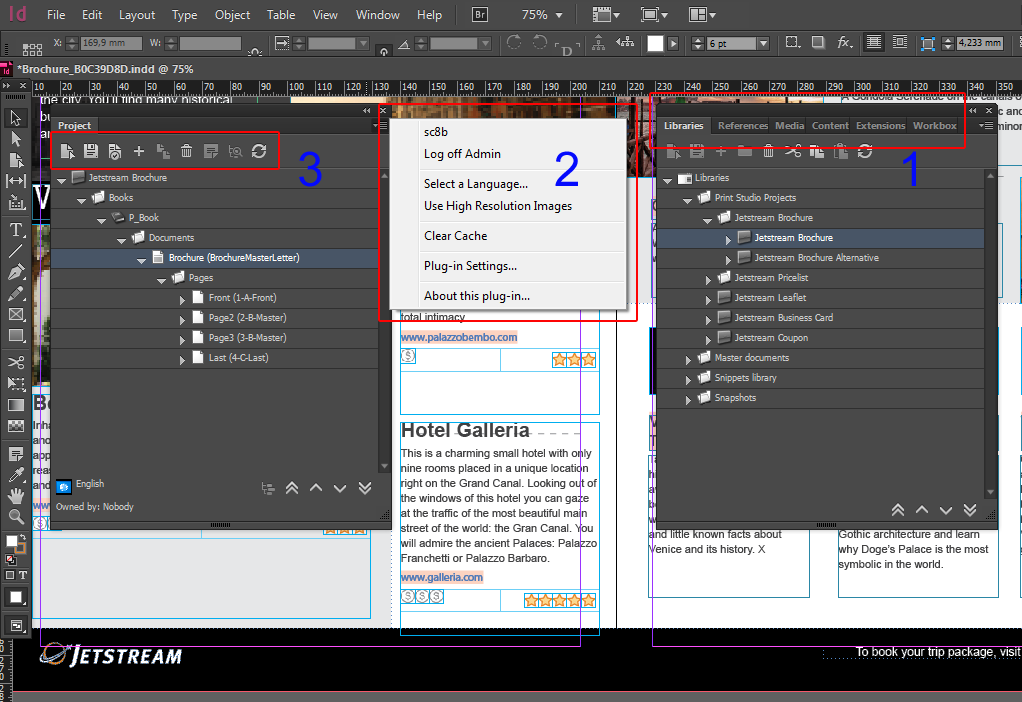Switch to the Workbox tab
Screen dimensions: 1022x702
pos(934,125)
